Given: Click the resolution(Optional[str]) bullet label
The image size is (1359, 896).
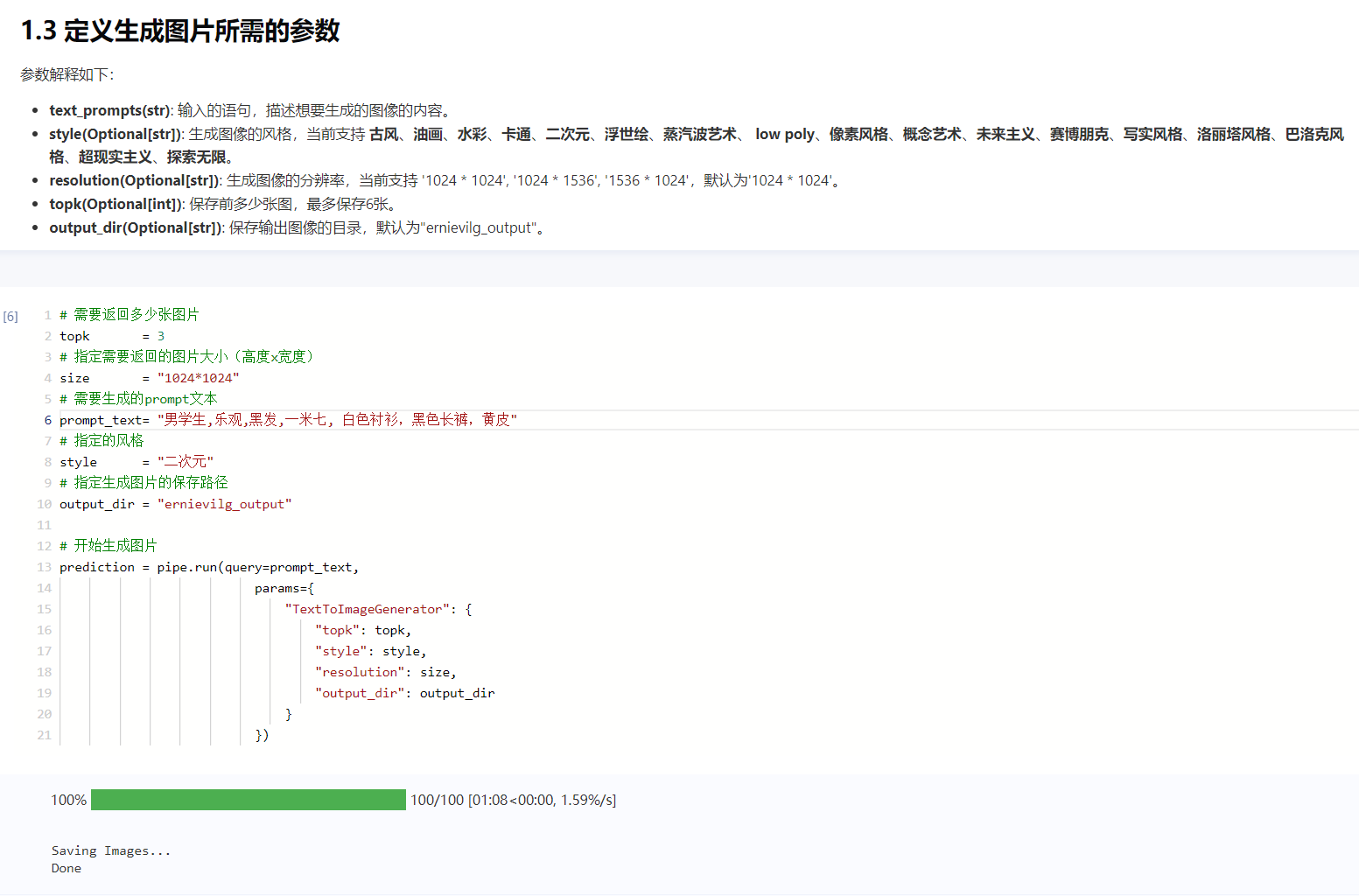Looking at the screenshot, I should [135, 180].
